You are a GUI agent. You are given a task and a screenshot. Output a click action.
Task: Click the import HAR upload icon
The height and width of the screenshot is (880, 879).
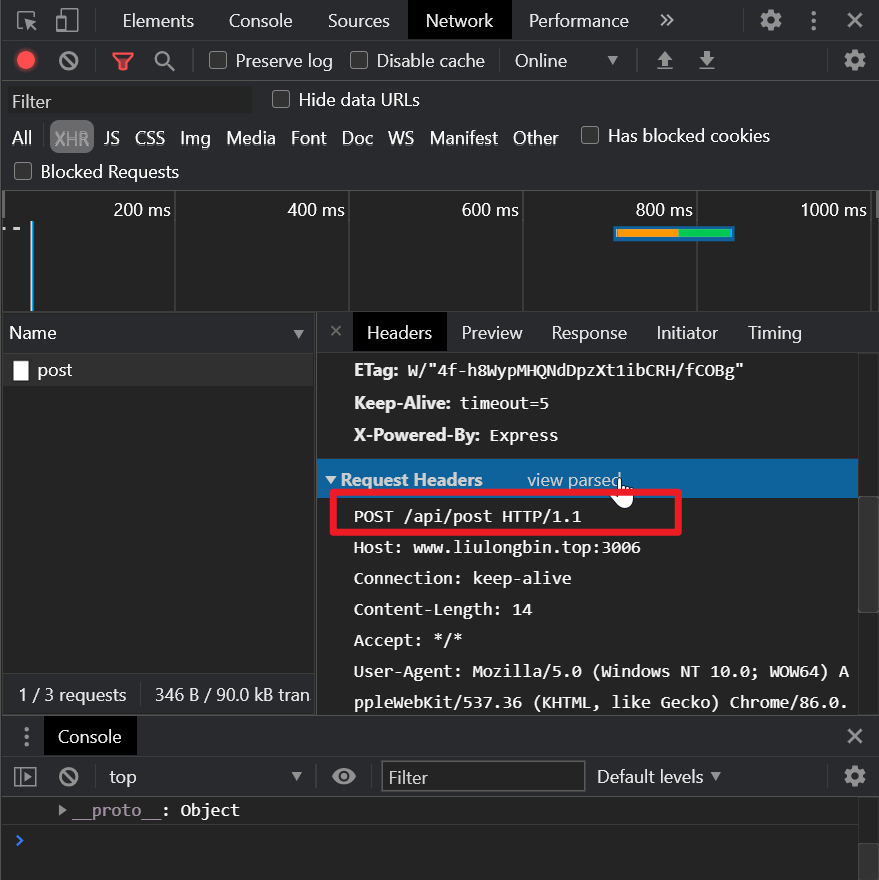coord(664,61)
